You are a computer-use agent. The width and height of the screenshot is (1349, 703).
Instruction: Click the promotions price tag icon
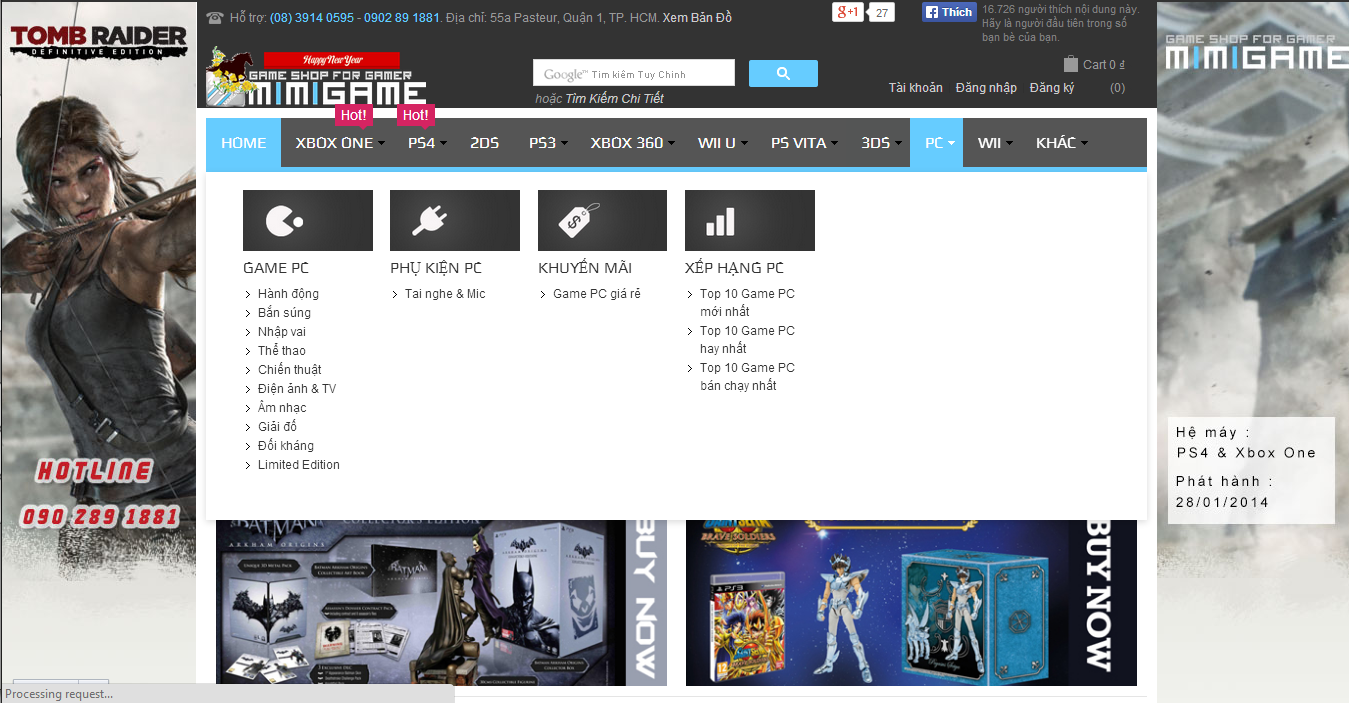(602, 220)
